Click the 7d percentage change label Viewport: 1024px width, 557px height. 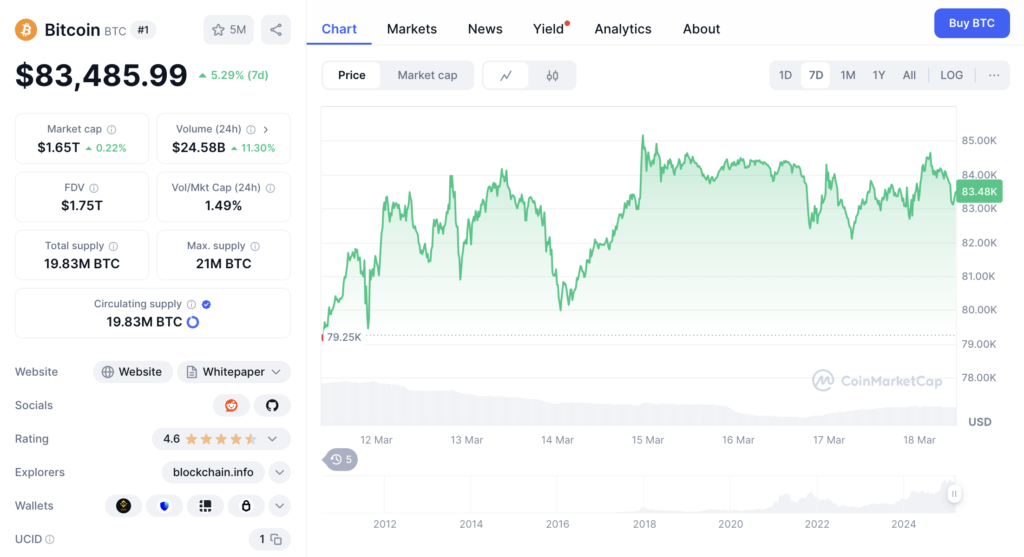click(x=234, y=75)
